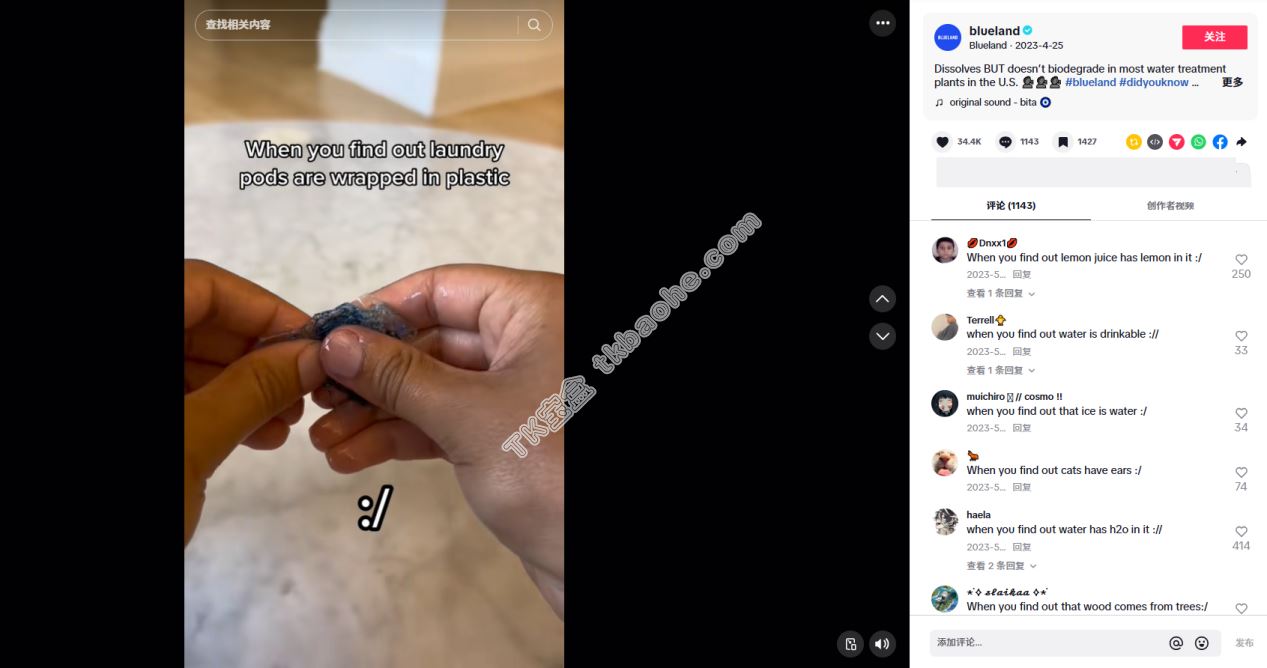This screenshot has height=668, width=1267.
Task: Open the three-dot more options menu
Action: point(882,23)
